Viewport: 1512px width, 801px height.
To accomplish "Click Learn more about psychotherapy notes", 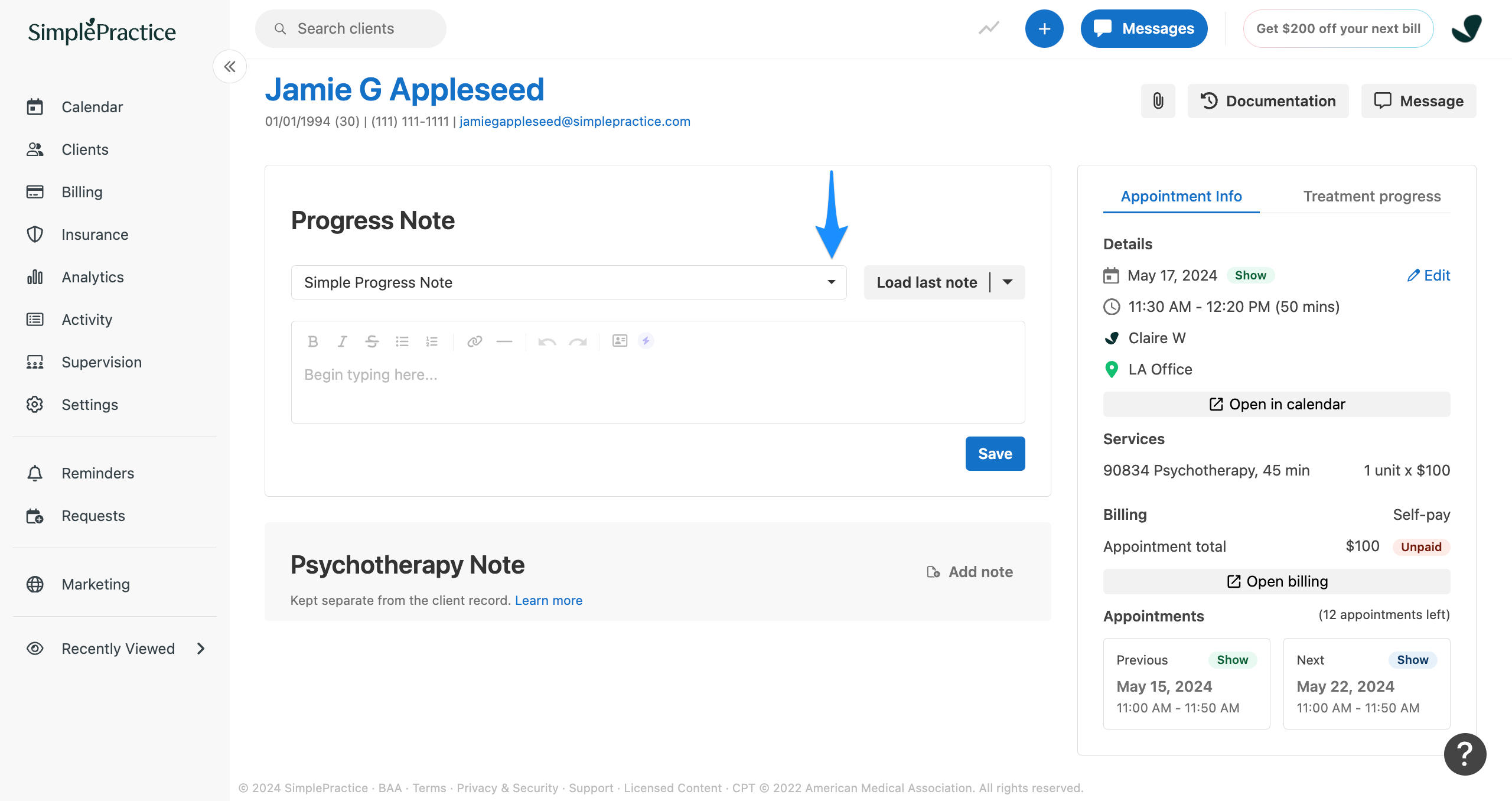I will pyautogui.click(x=549, y=600).
